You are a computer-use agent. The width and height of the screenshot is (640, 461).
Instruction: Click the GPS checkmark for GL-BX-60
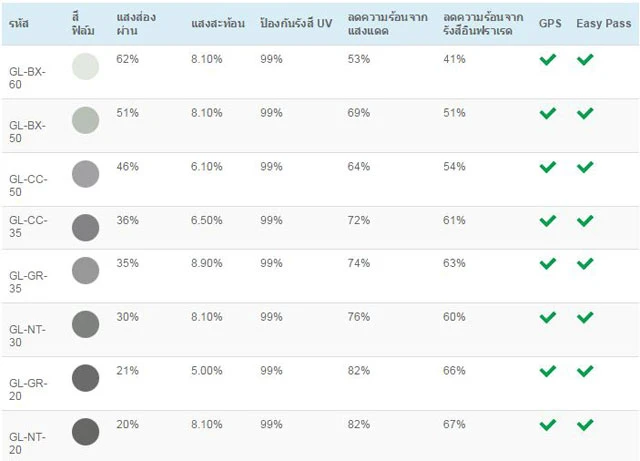547,60
